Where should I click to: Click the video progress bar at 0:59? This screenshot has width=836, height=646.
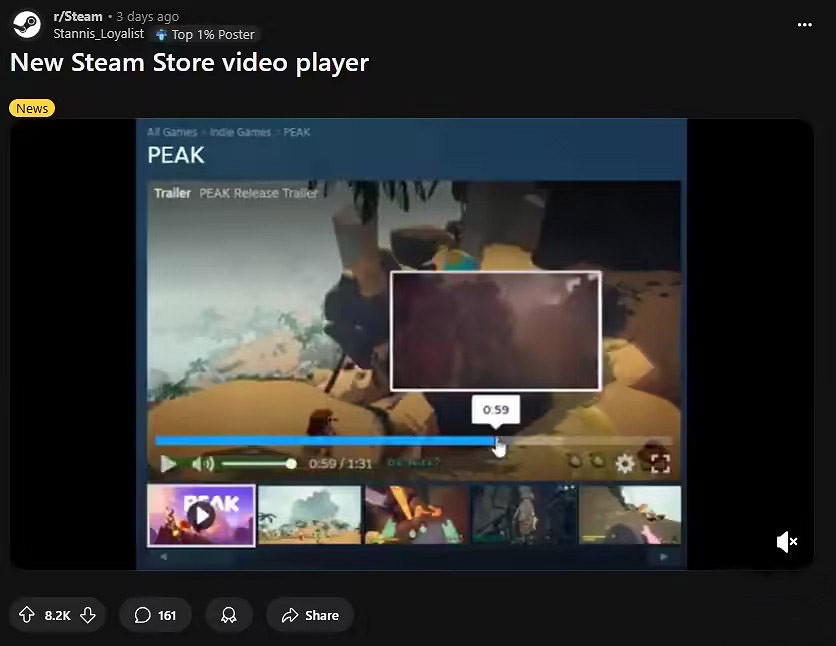click(x=498, y=440)
